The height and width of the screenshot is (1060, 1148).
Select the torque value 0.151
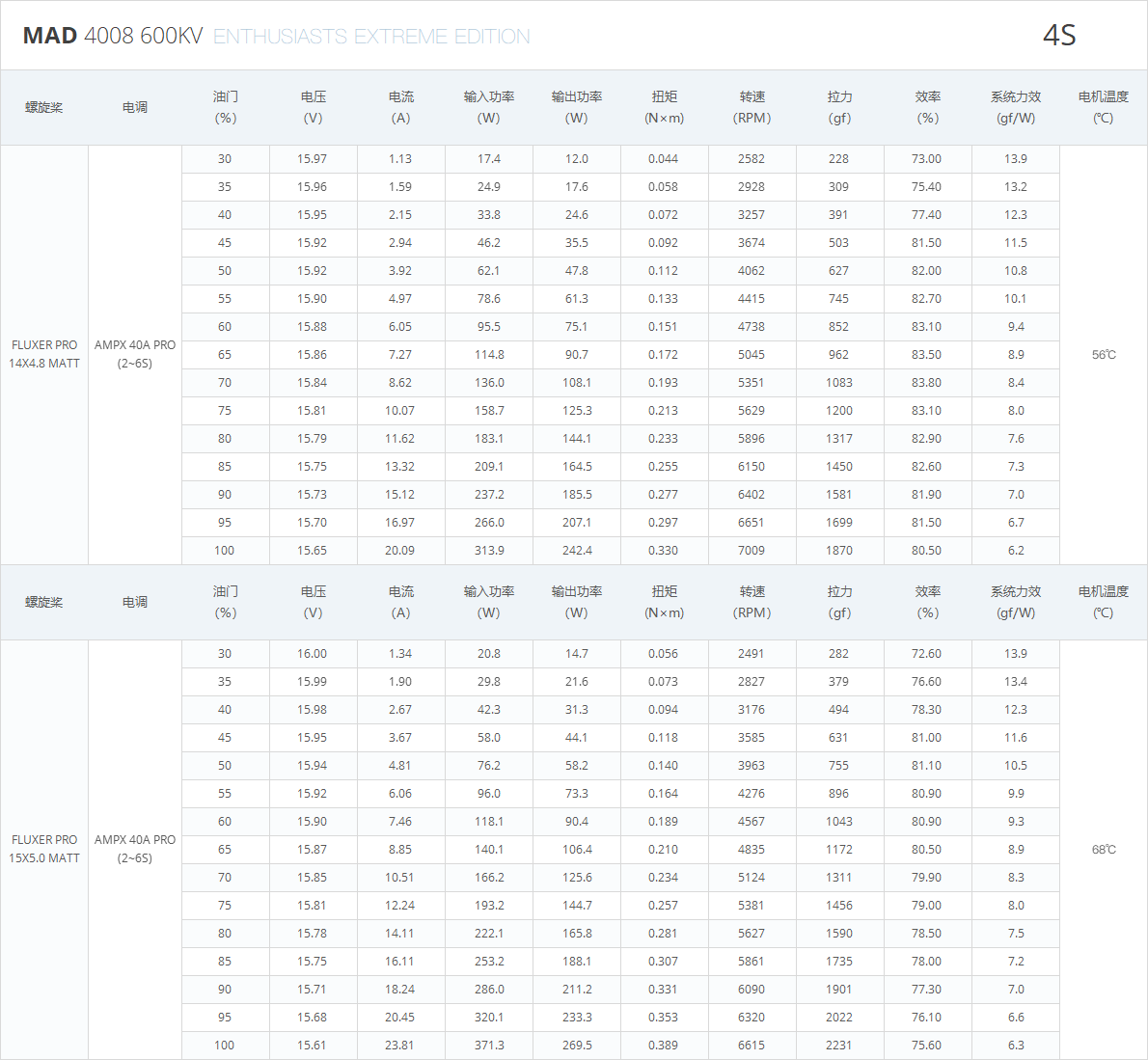tap(664, 327)
